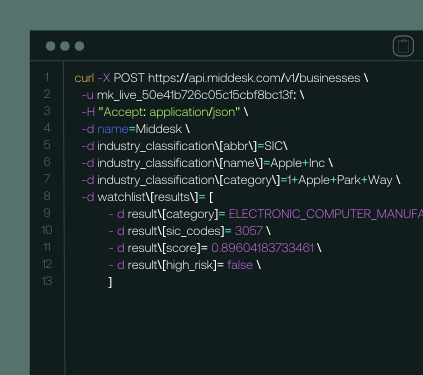The width and height of the screenshot is (423, 375).
Task: Click 'result\[score]' key on line 11
Action: (x=164, y=248)
